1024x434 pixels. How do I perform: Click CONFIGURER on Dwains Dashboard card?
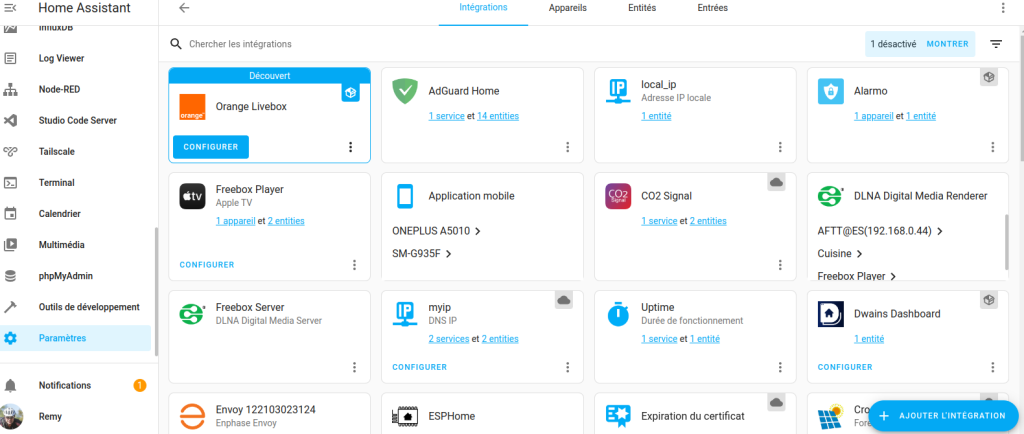click(x=845, y=367)
